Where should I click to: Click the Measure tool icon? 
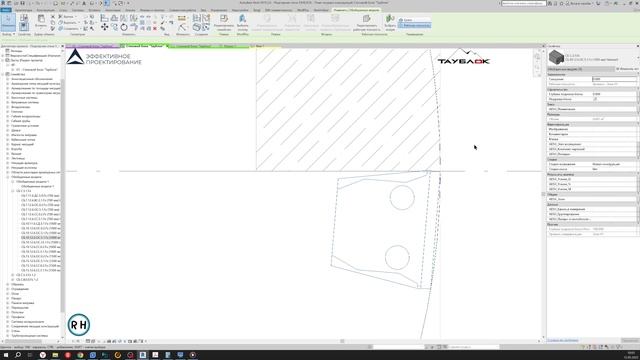click(x=182, y=18)
